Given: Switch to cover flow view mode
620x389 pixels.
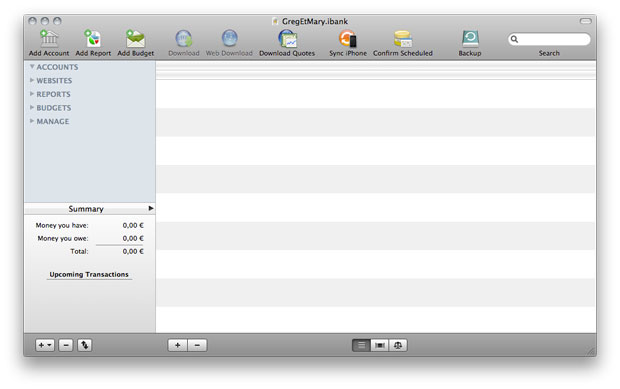Looking at the screenshot, I should 380,345.
